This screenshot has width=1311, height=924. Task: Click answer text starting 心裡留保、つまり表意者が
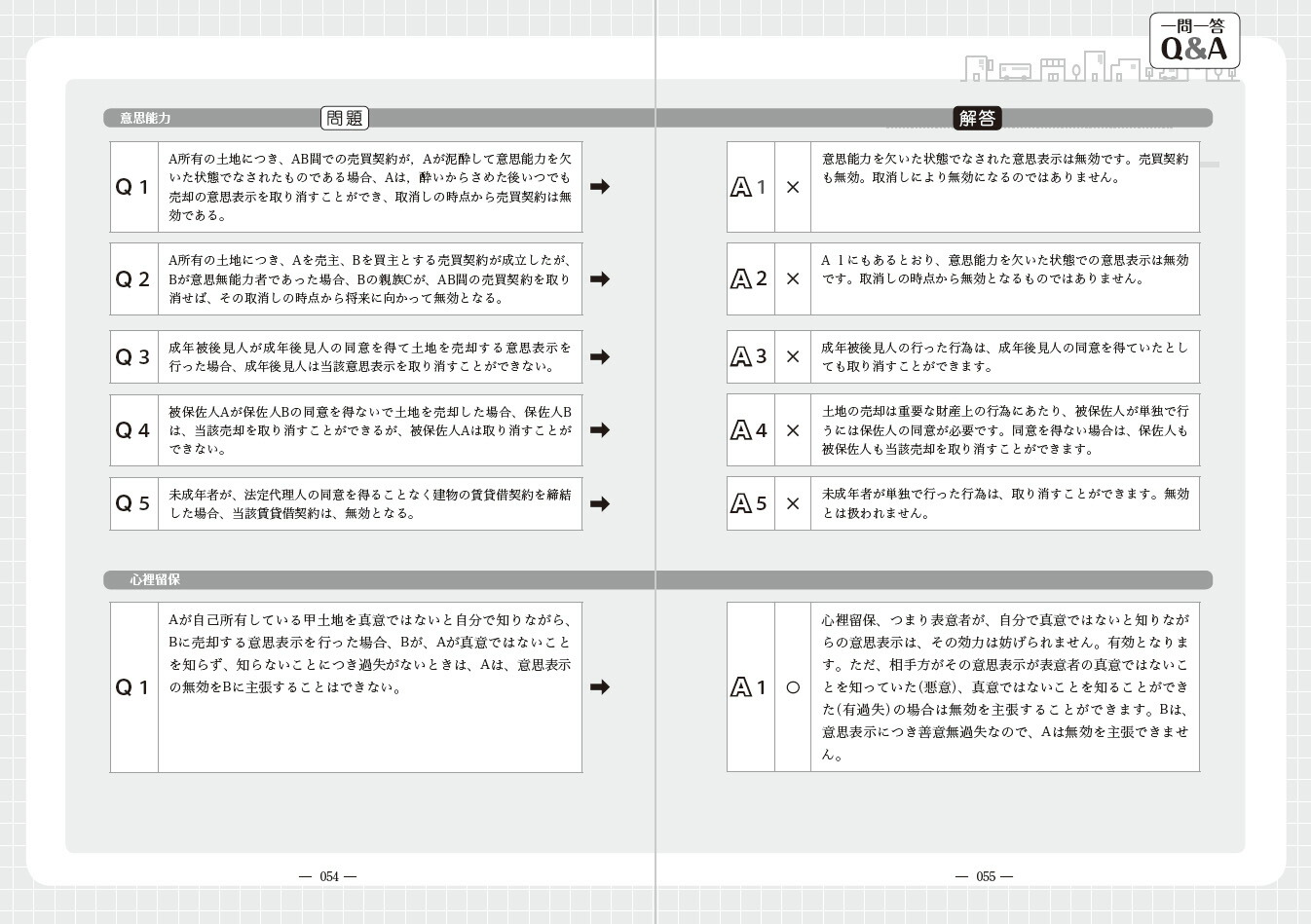pos(1005,687)
